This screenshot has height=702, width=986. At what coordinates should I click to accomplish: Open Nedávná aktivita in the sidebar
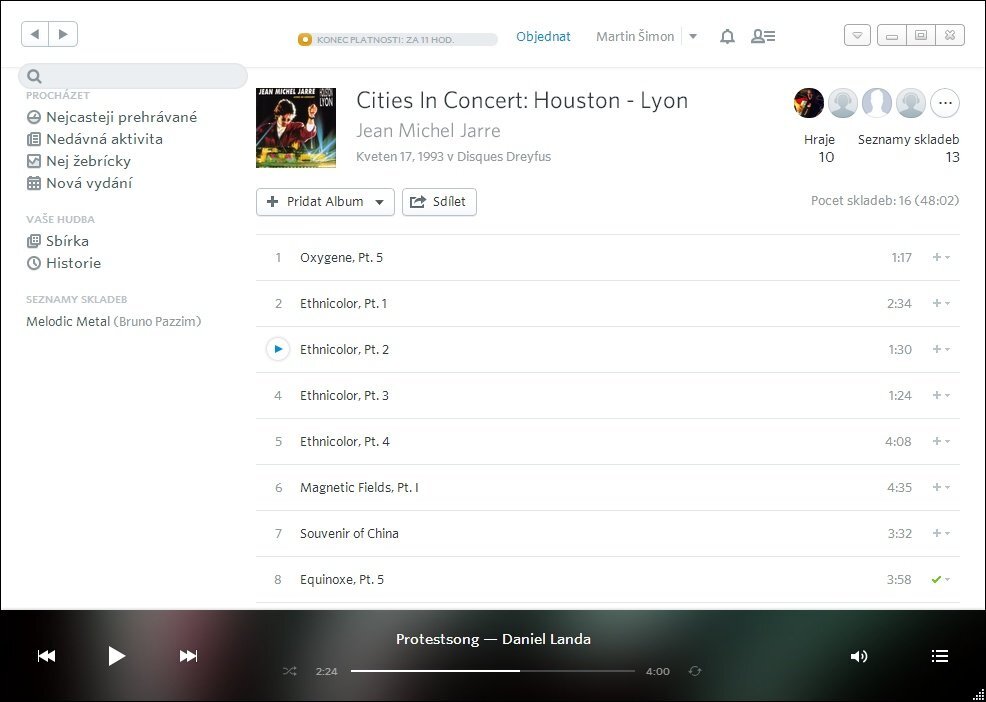(100, 139)
